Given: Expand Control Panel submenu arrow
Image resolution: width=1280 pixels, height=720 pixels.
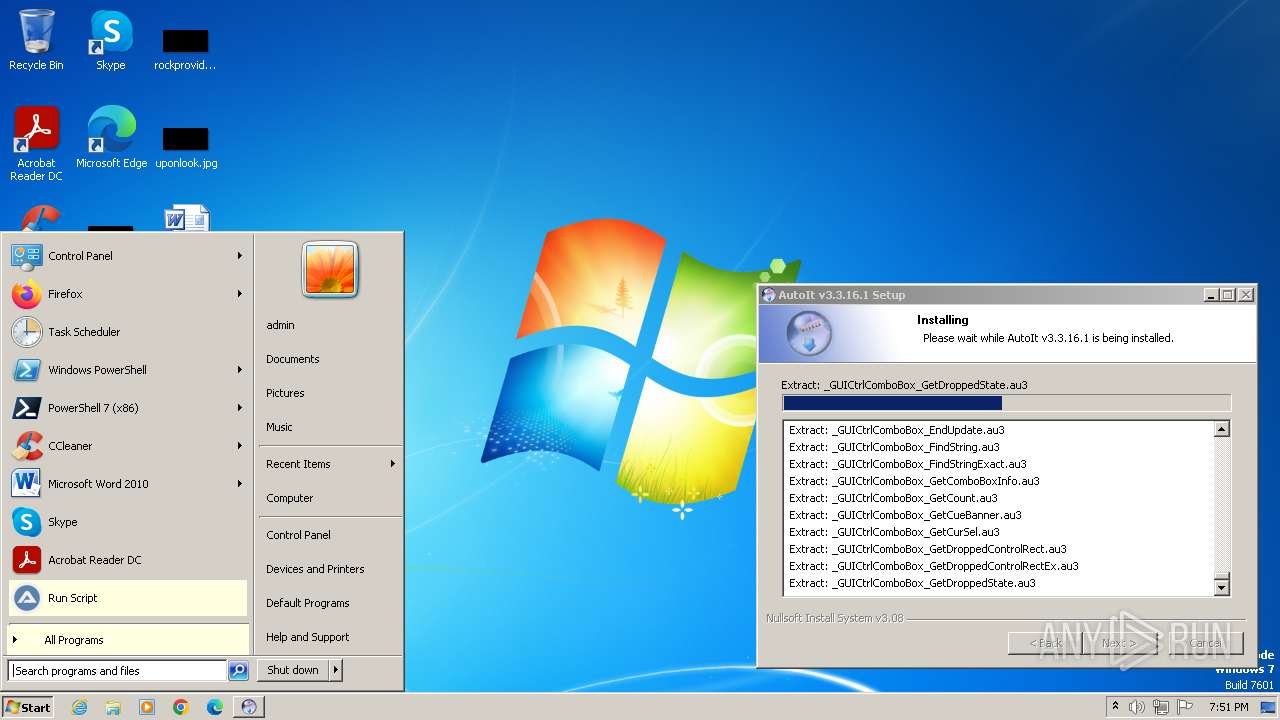Looking at the screenshot, I should [240, 256].
